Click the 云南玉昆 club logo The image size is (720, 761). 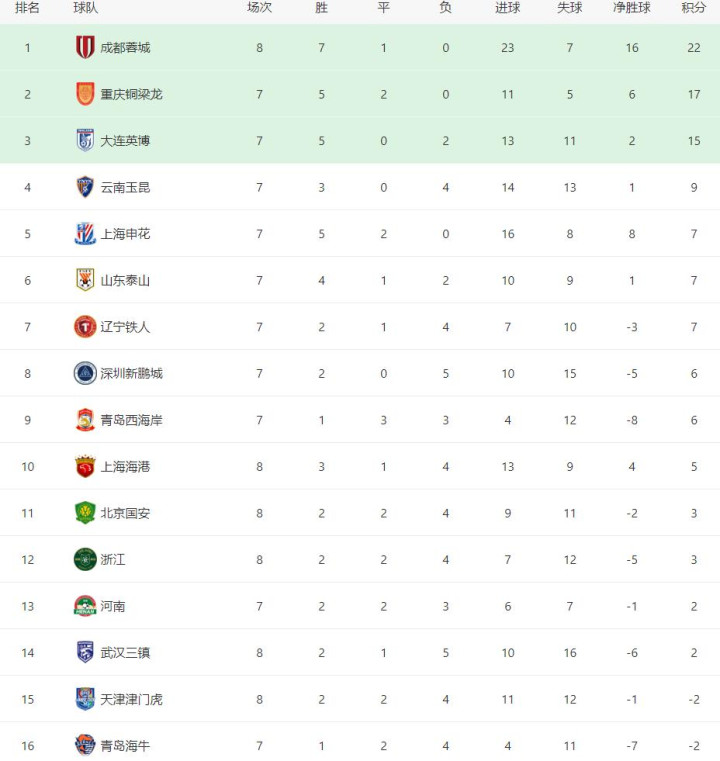[85, 187]
